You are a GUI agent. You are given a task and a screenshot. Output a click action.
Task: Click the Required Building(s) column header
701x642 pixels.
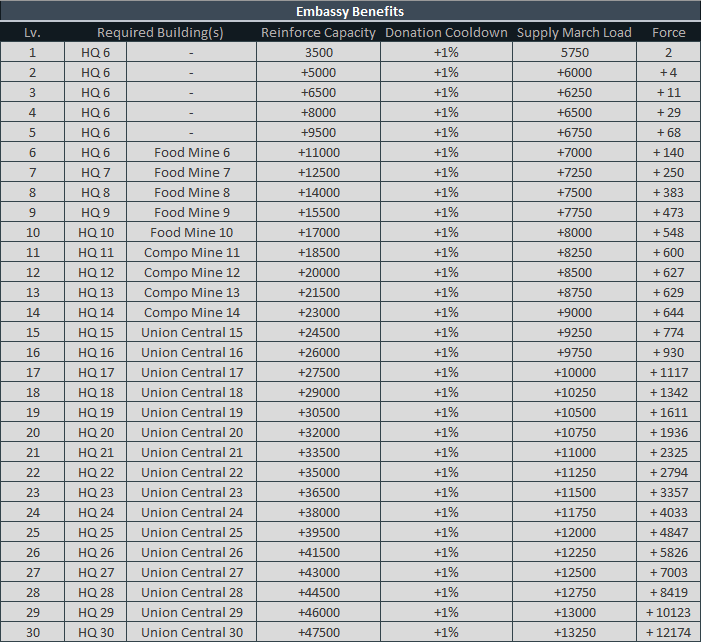click(160, 32)
